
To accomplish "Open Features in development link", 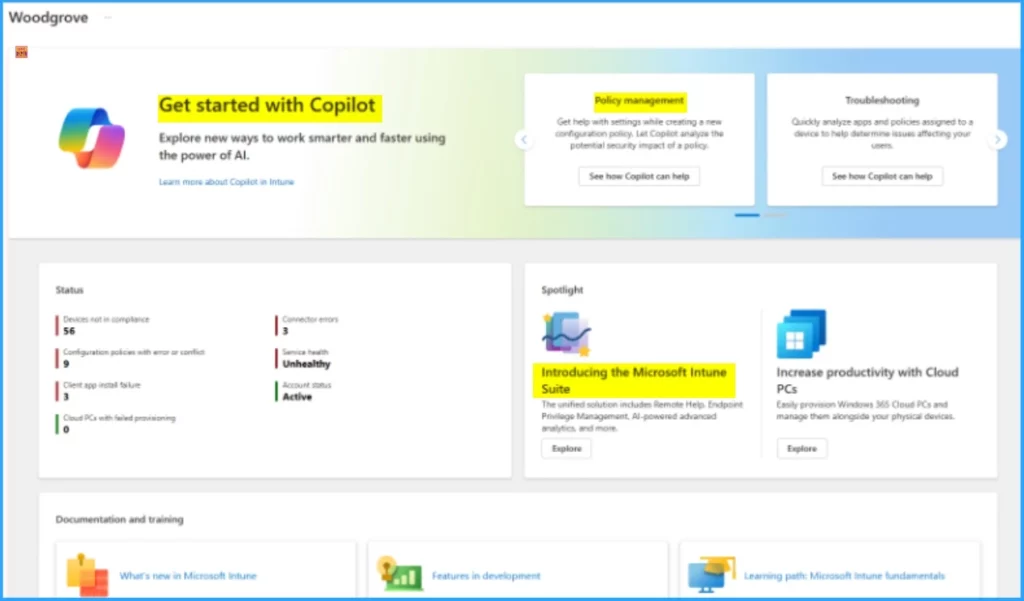I will pyautogui.click(x=486, y=576).
